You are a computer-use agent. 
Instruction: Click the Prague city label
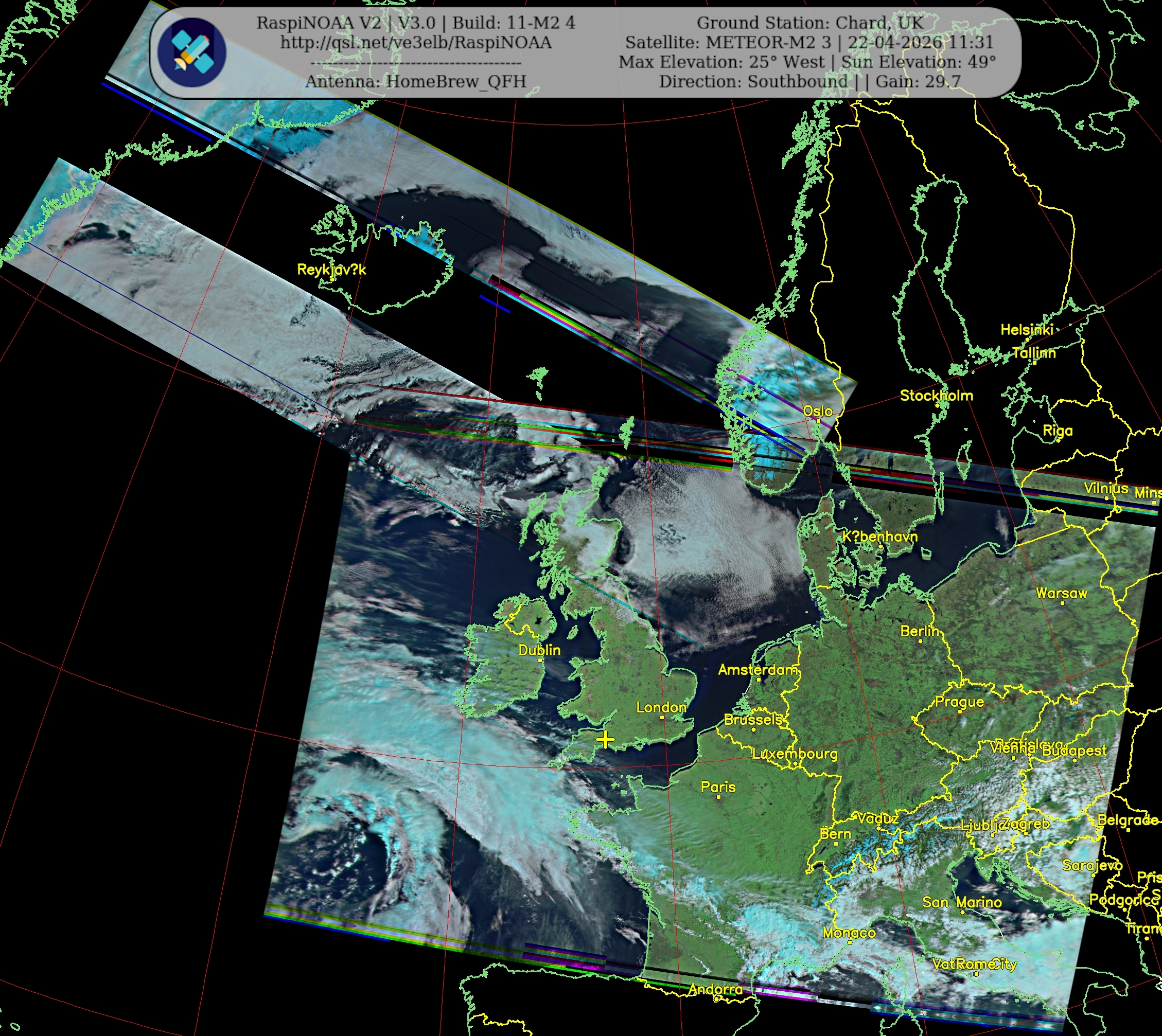(x=959, y=702)
